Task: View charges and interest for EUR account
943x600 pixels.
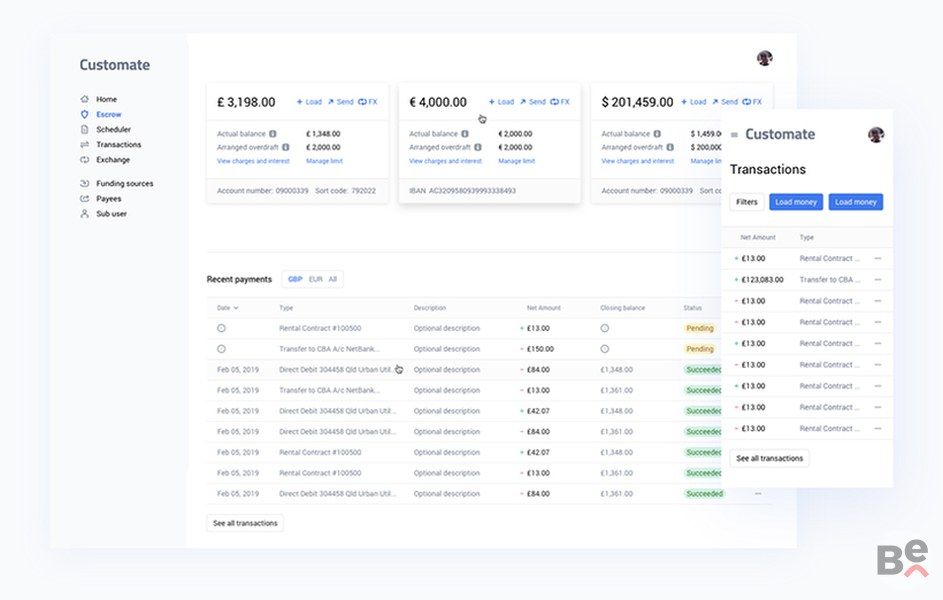Action: click(446, 161)
